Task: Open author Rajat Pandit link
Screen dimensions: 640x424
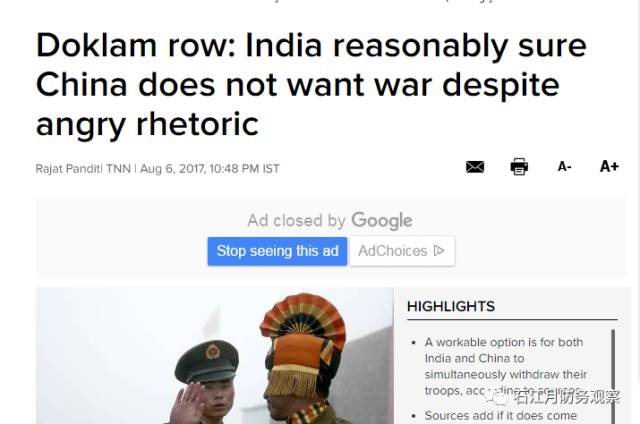Action: (69, 169)
